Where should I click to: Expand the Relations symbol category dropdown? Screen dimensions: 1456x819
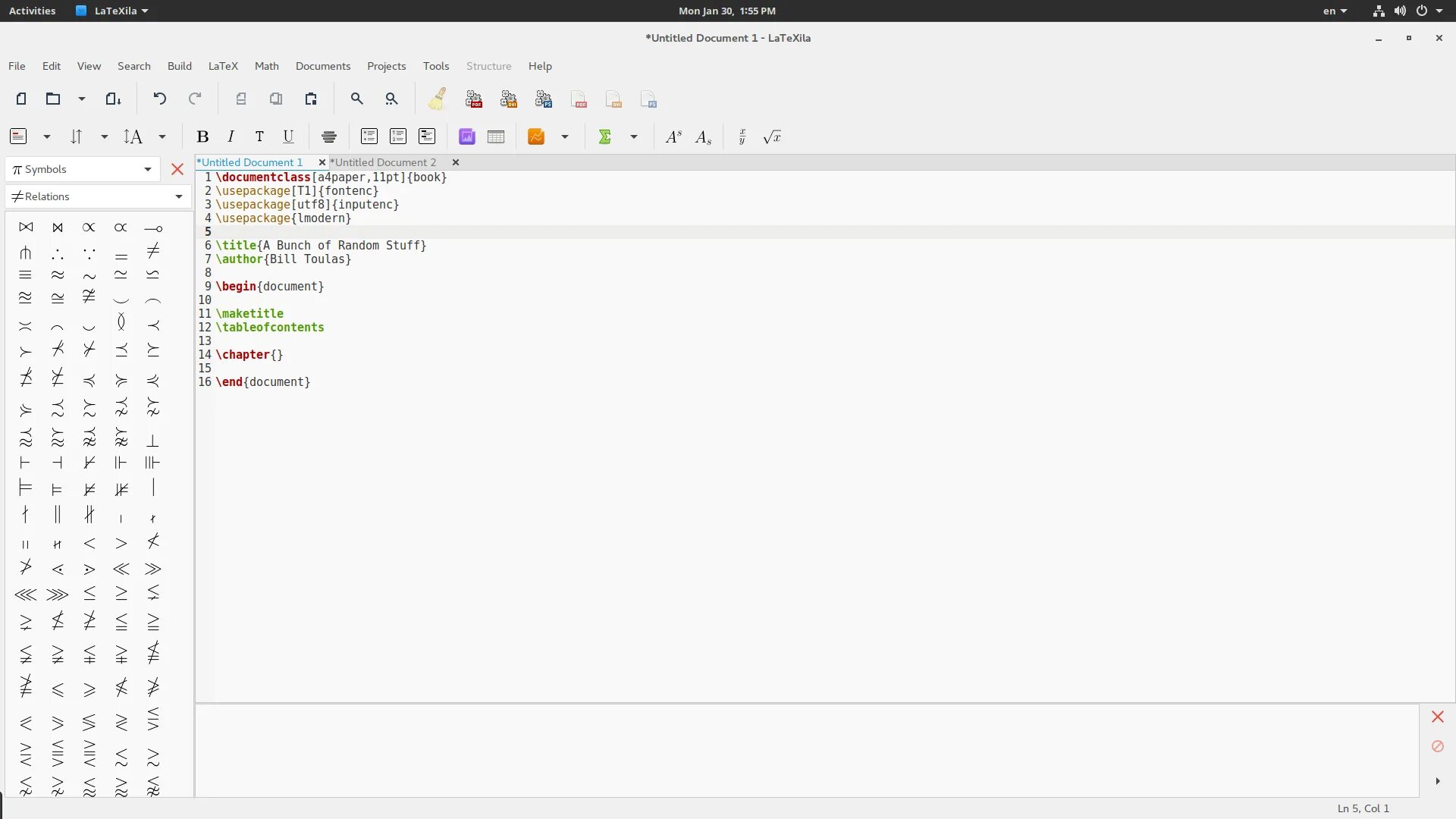click(x=98, y=197)
